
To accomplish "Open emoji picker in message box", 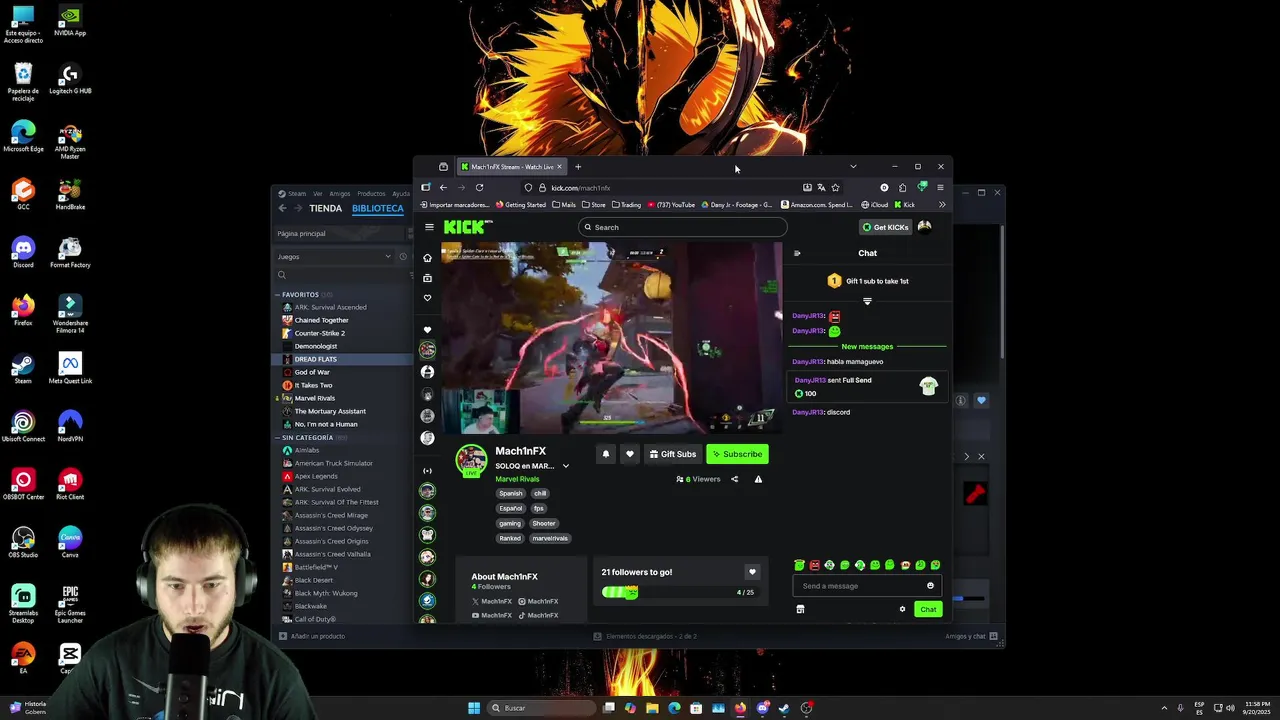I will tap(930, 586).
